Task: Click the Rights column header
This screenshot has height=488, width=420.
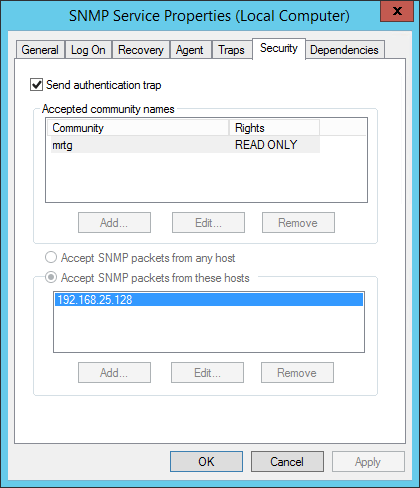Action: (x=274, y=128)
